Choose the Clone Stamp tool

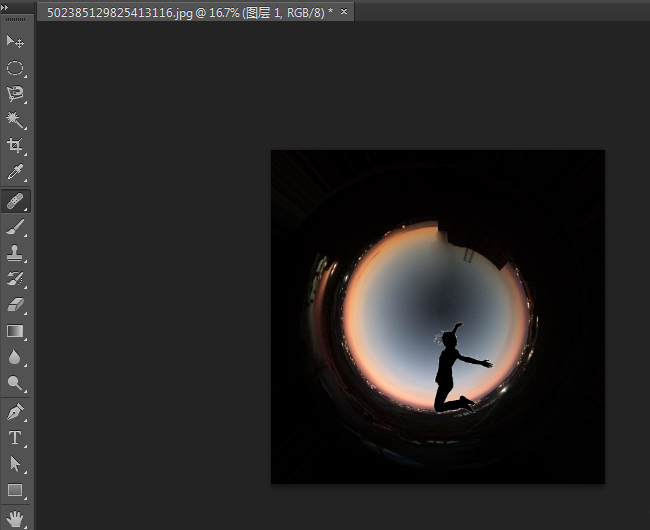click(15, 253)
